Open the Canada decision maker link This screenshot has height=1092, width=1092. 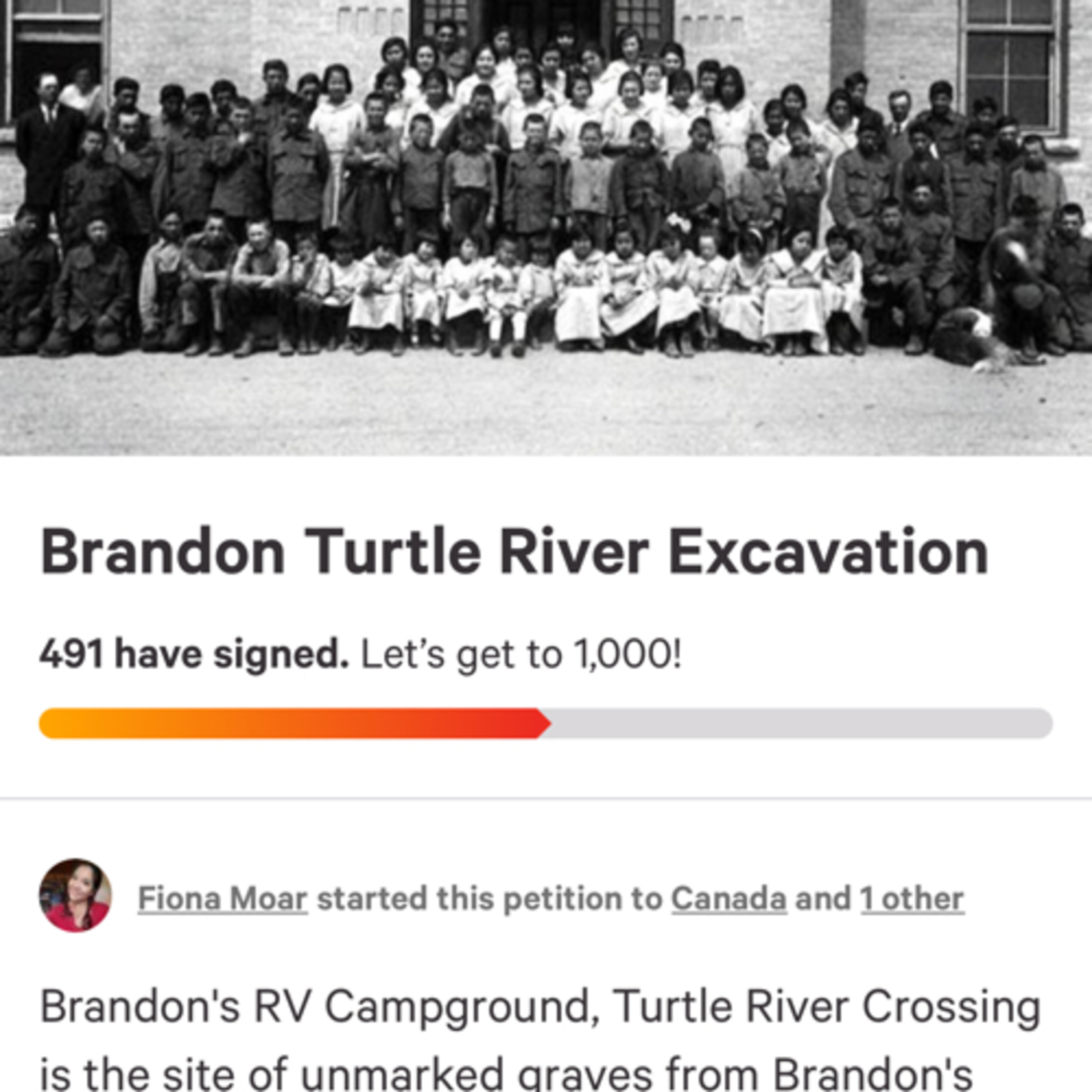[729, 899]
